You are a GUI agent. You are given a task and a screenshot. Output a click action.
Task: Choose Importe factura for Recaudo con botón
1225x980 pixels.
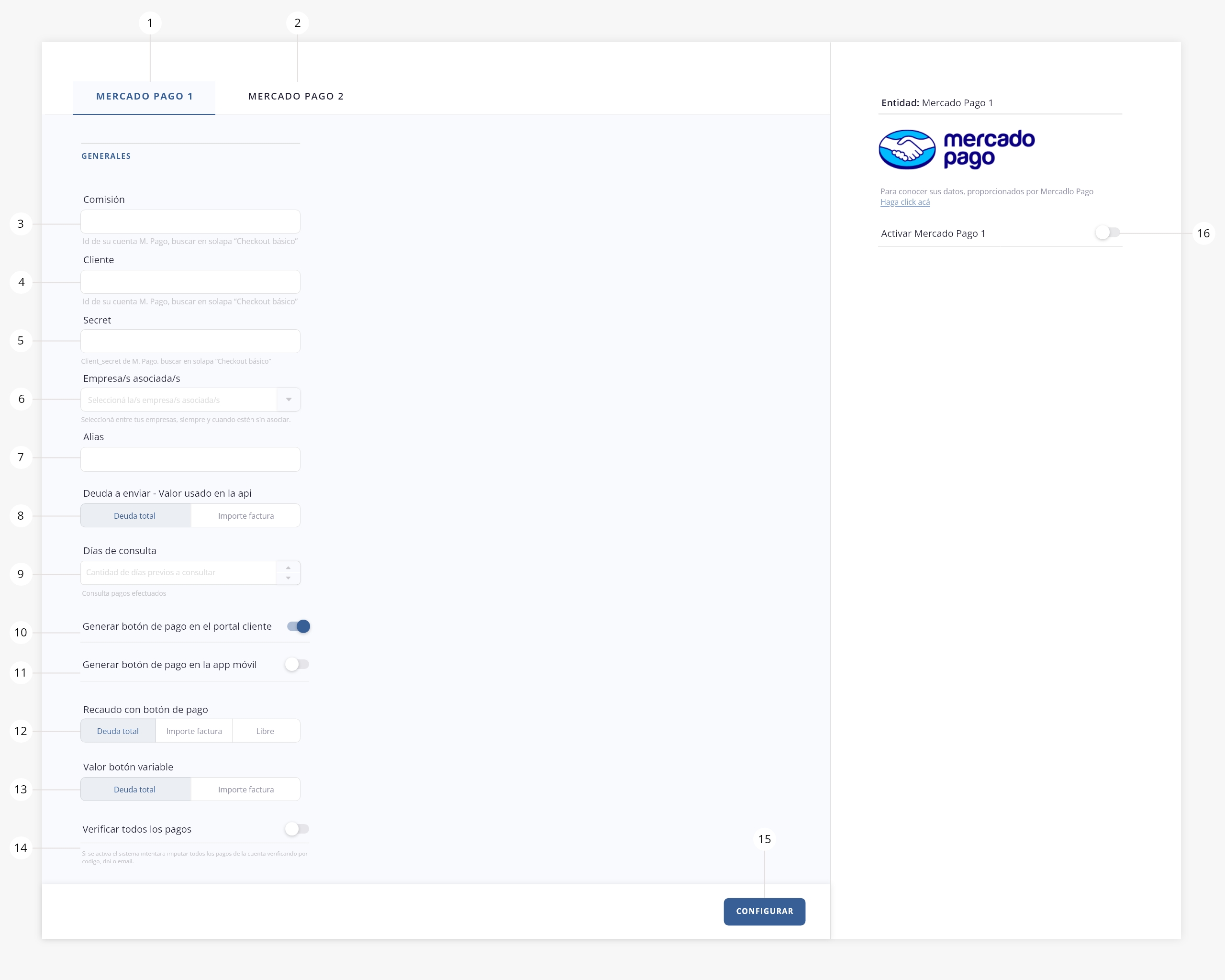194,731
